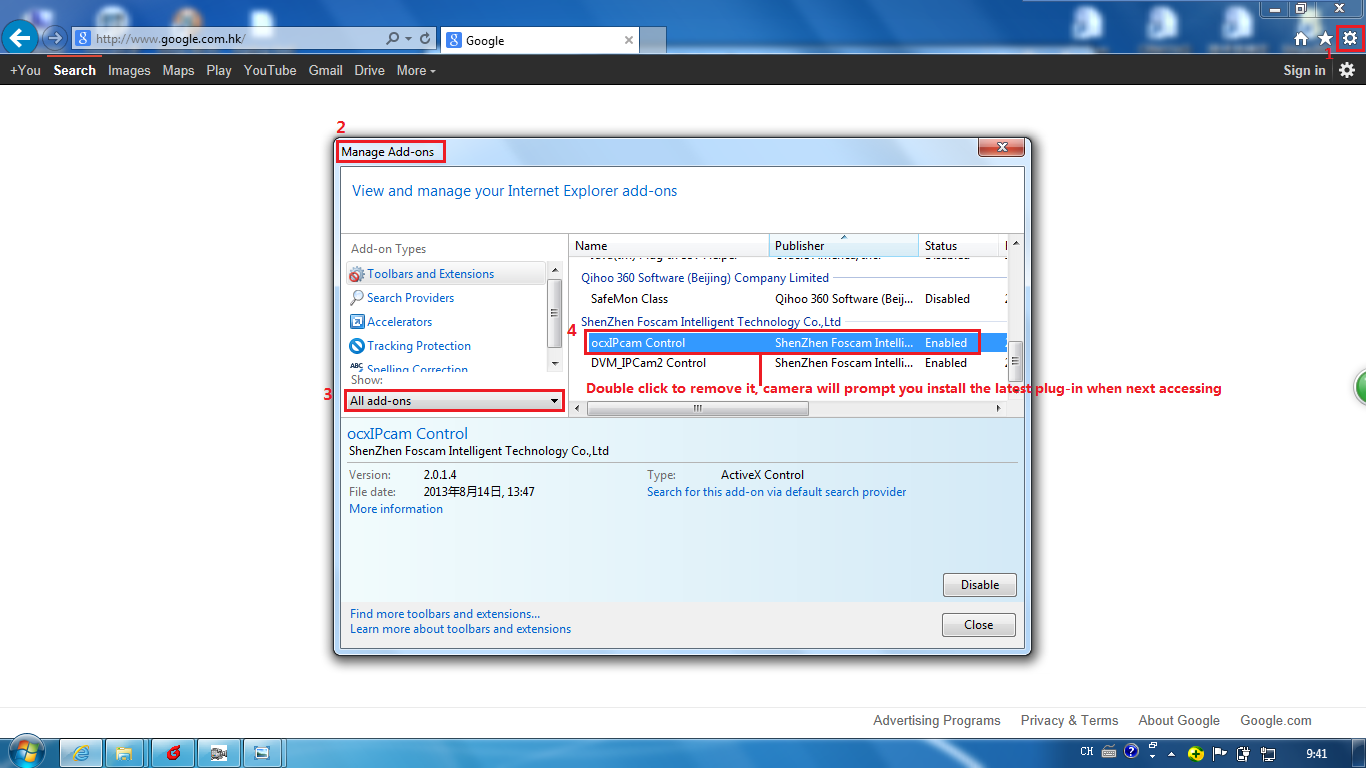Click +You in the Google bar
The height and width of the screenshot is (768, 1366).
(x=25, y=70)
